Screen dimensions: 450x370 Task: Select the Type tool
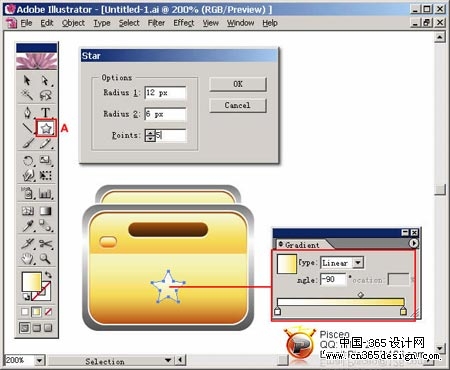46,112
